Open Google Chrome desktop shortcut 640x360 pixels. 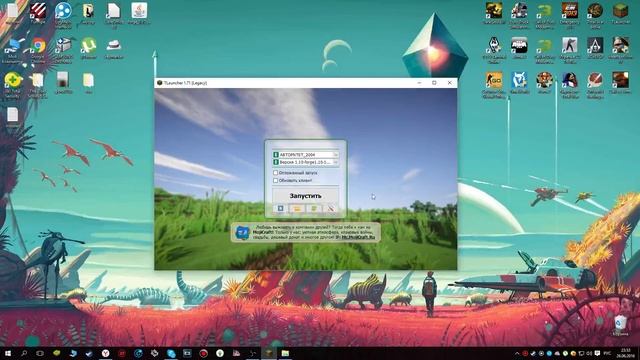[x=38, y=46]
